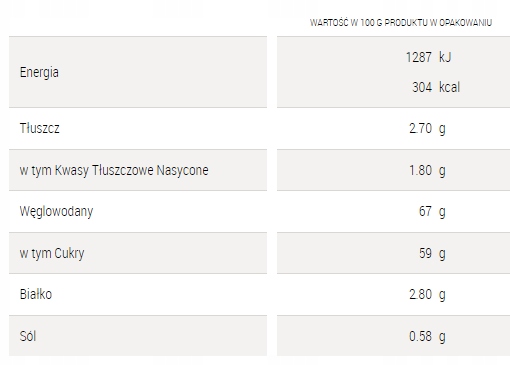Select the 1287 kJ energy value
Image resolution: width=510 pixels, height=365 pixels.
pyautogui.click(x=428, y=57)
